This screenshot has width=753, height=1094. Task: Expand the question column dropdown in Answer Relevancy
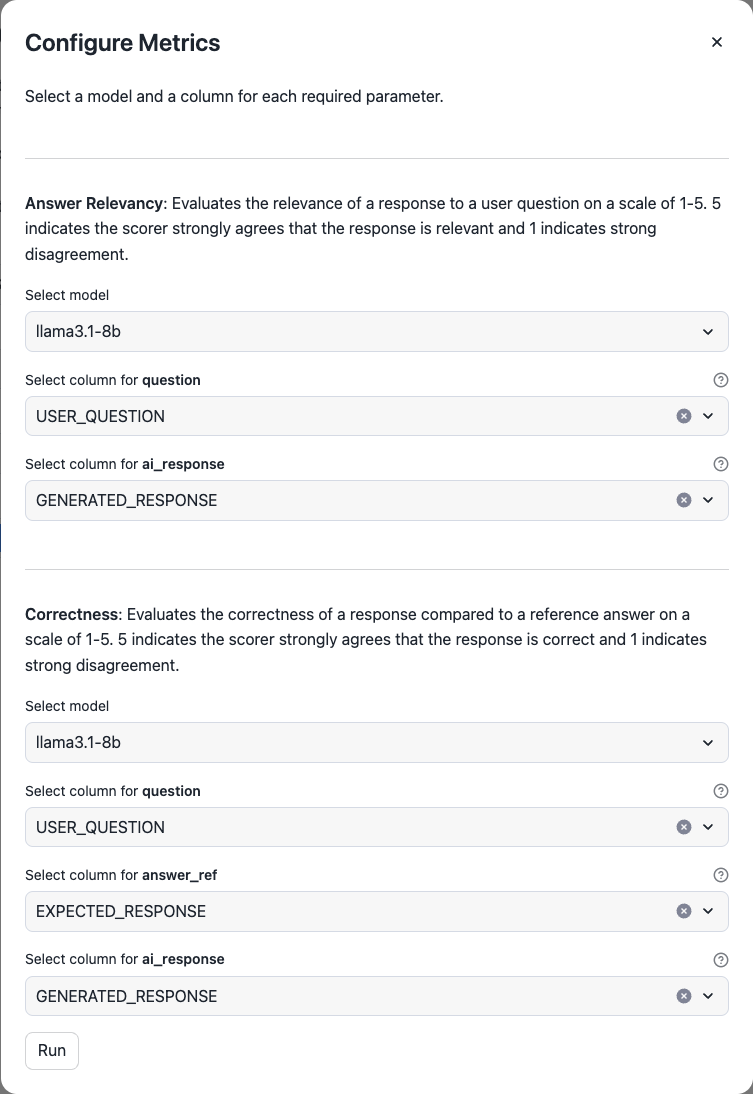[709, 416]
